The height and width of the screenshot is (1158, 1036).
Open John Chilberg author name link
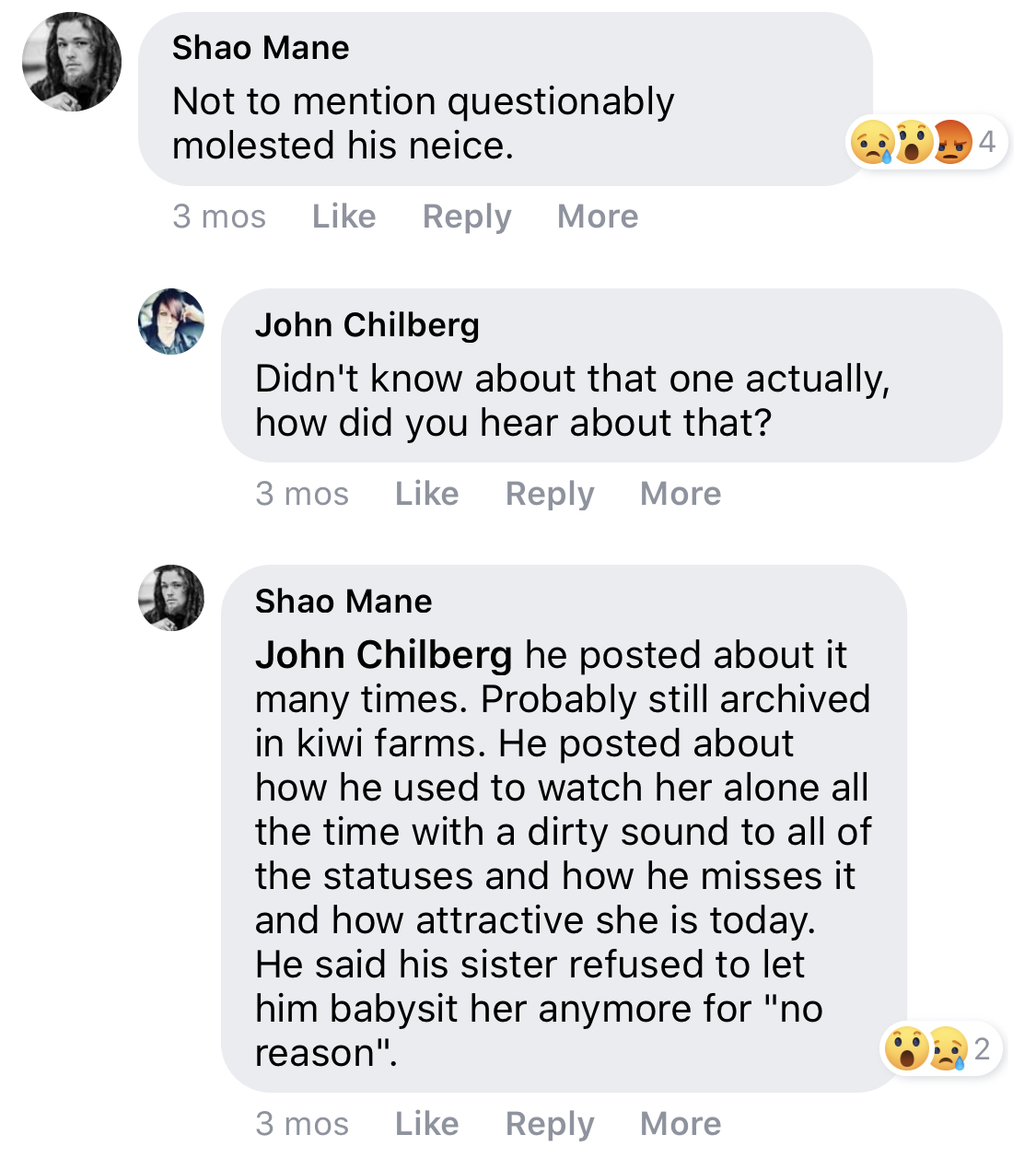[367, 325]
